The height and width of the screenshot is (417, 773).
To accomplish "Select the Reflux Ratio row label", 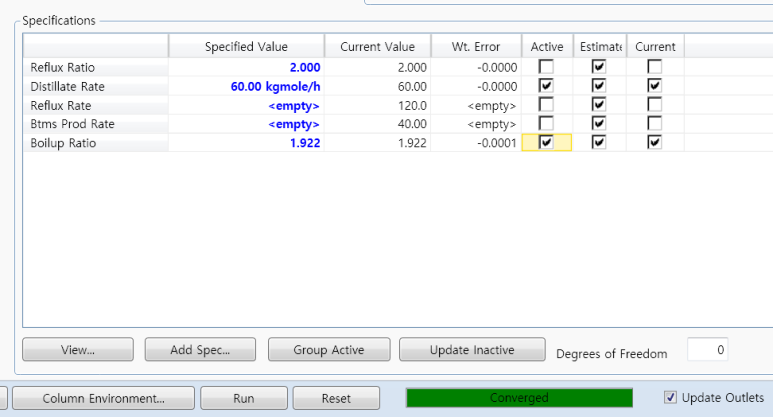I will pyautogui.click(x=96, y=67).
